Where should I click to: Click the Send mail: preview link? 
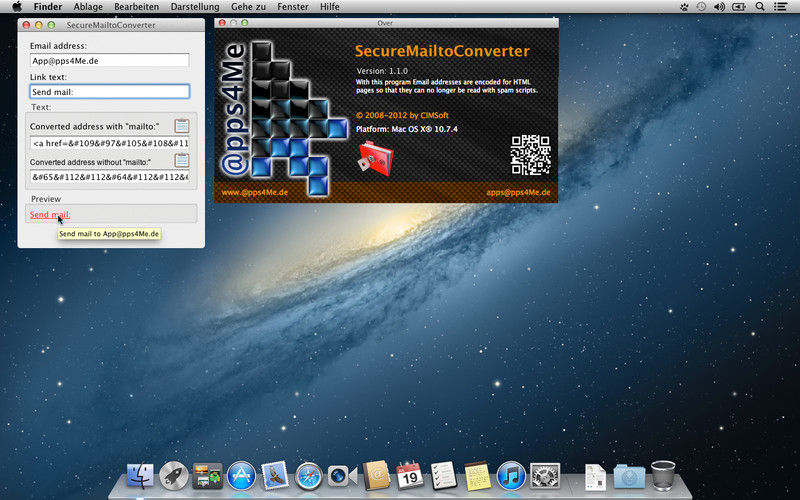click(x=50, y=215)
